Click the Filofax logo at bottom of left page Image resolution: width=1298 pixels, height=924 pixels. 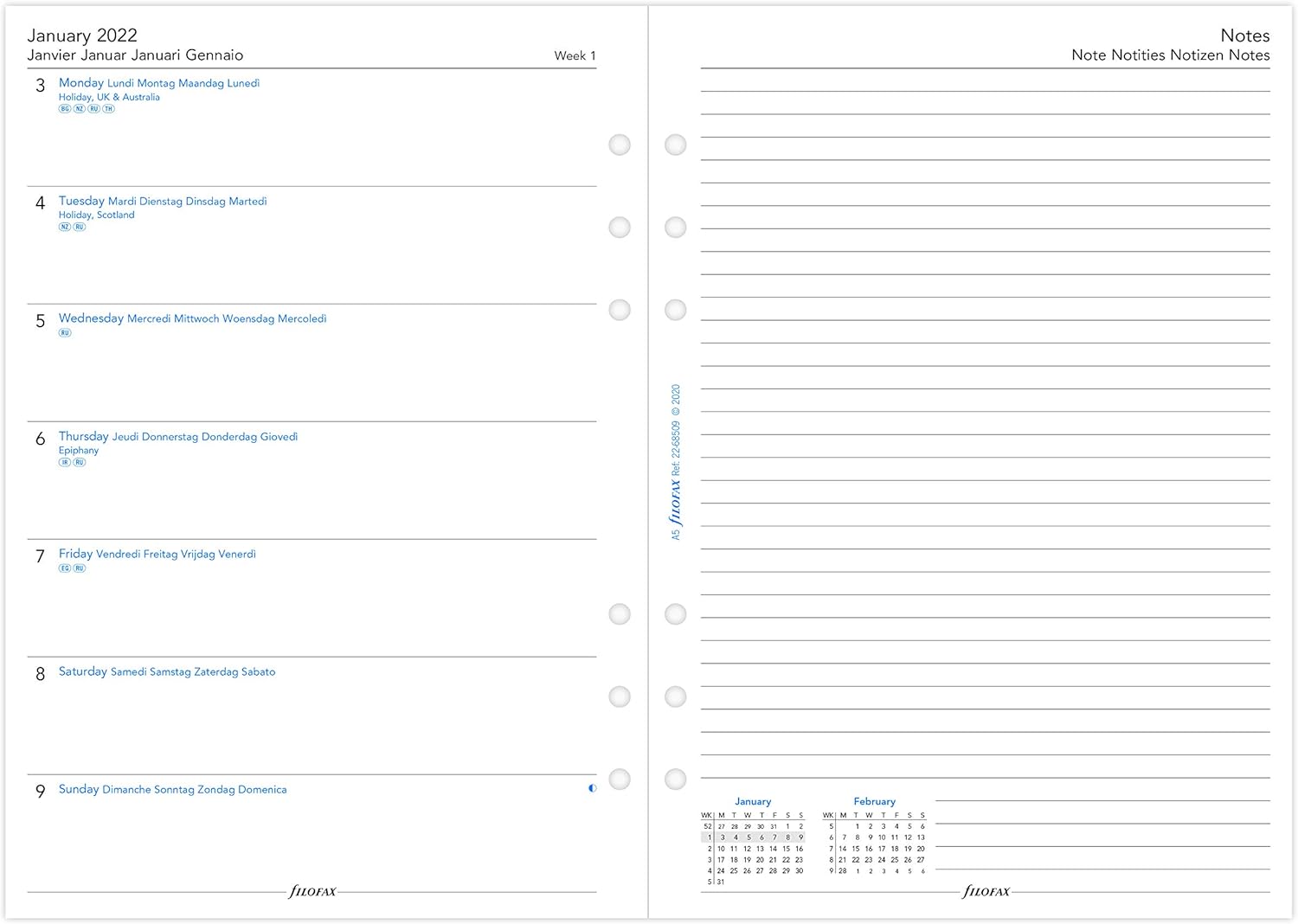pos(312,891)
